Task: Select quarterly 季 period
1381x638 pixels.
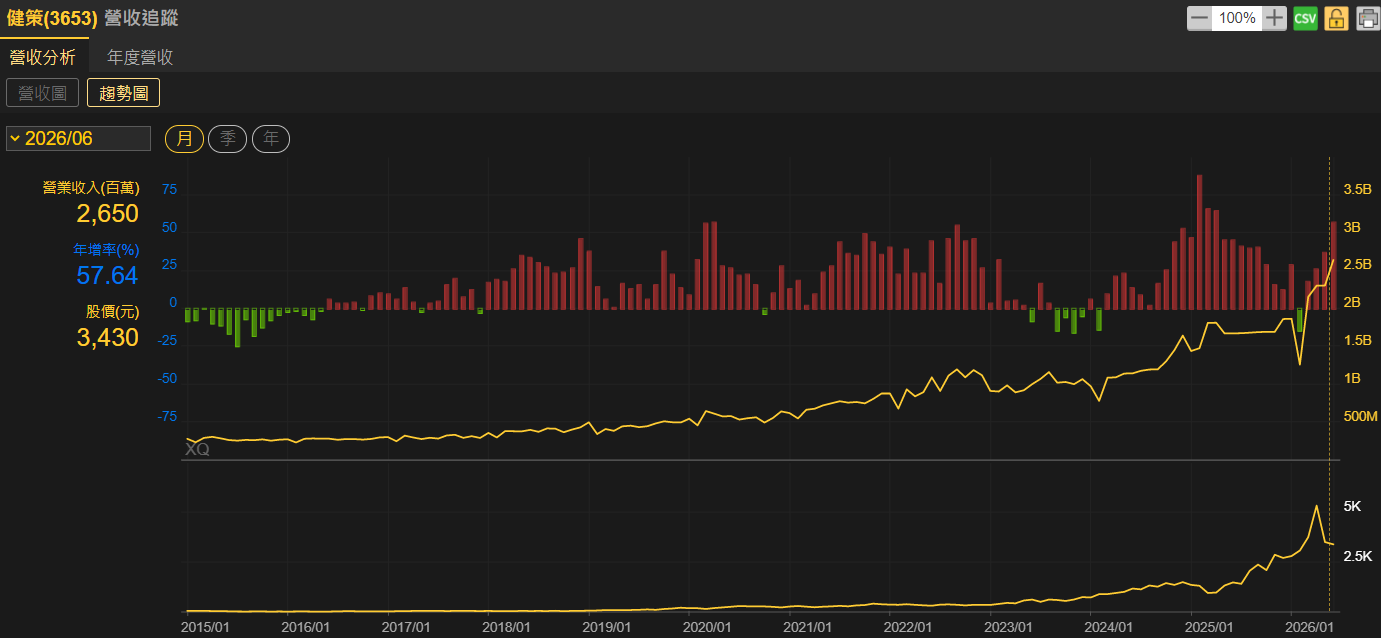Action: (x=227, y=138)
